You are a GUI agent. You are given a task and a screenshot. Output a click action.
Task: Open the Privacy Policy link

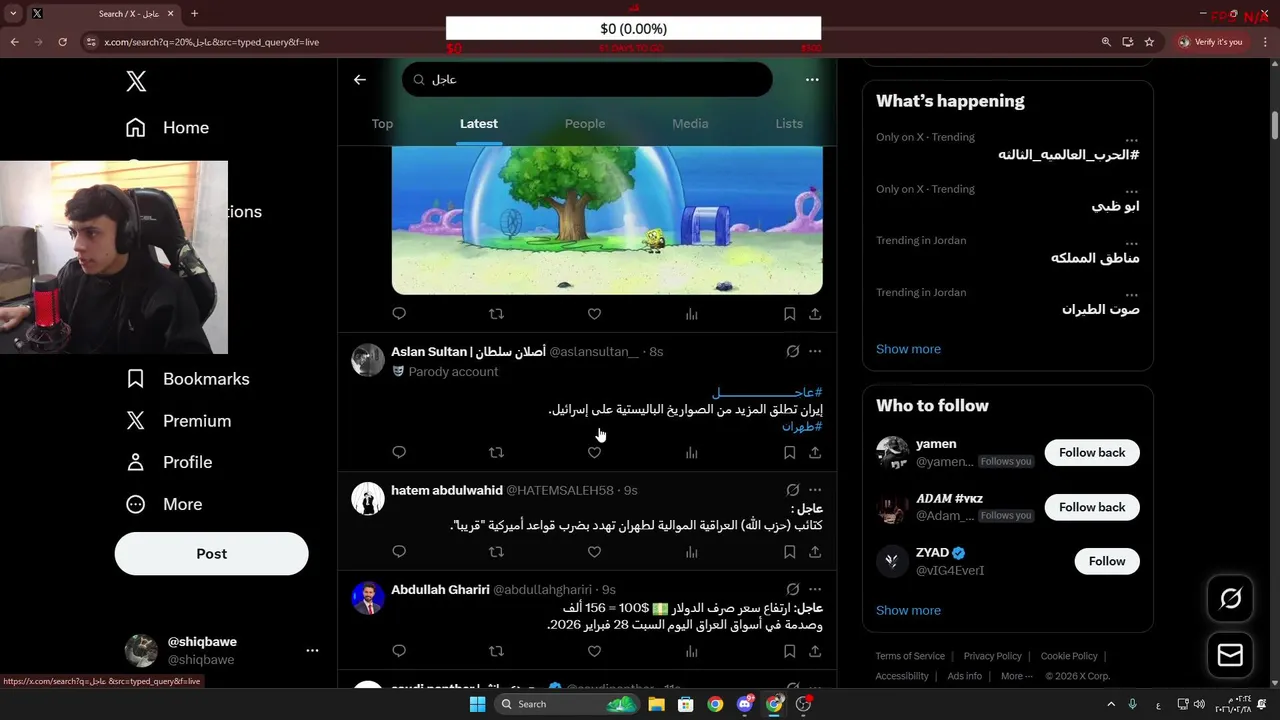click(993, 656)
